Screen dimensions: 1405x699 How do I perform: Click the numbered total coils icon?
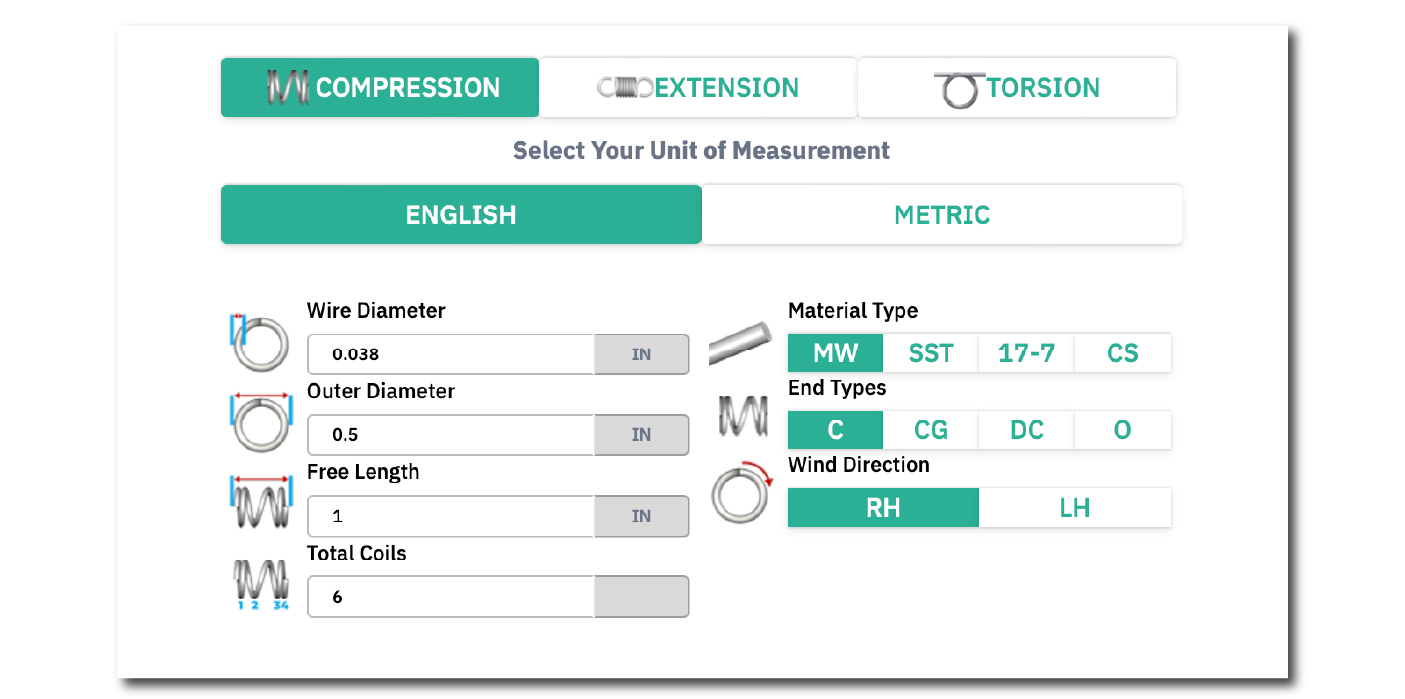pyautogui.click(x=259, y=585)
